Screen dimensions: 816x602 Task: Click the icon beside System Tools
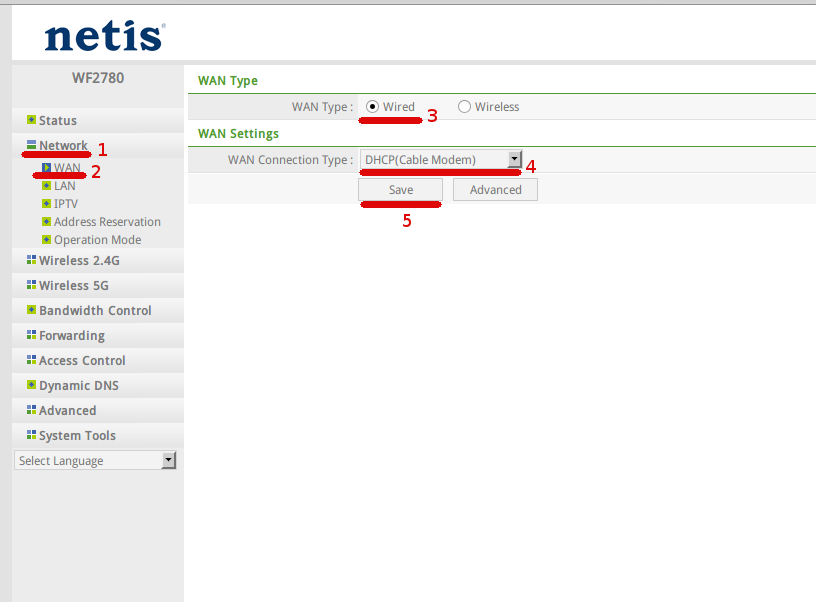click(32, 435)
